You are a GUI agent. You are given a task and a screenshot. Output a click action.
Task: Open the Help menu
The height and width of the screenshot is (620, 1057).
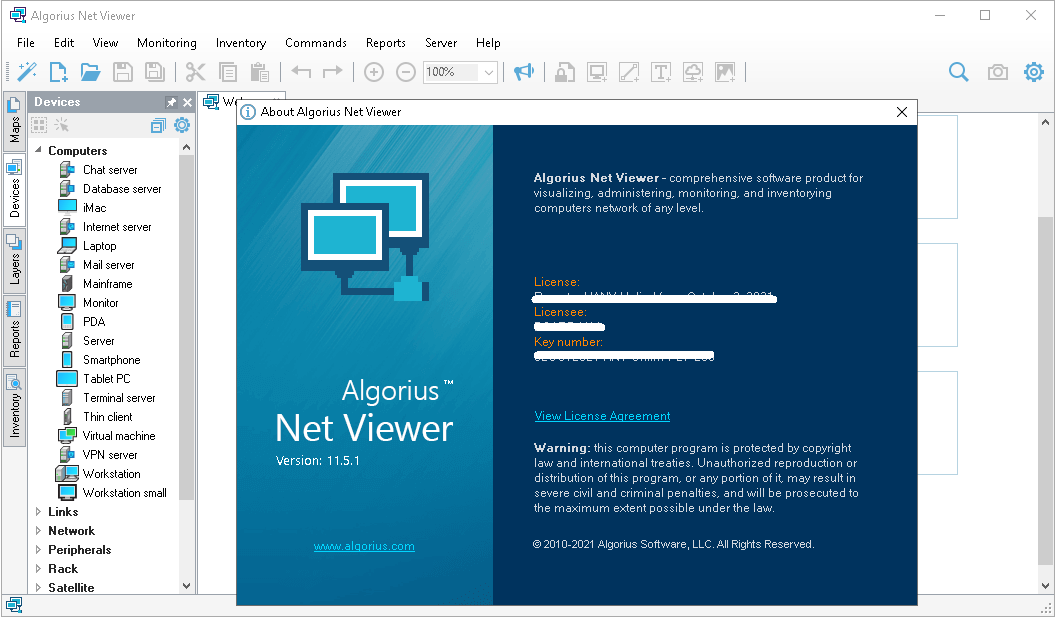(x=488, y=42)
